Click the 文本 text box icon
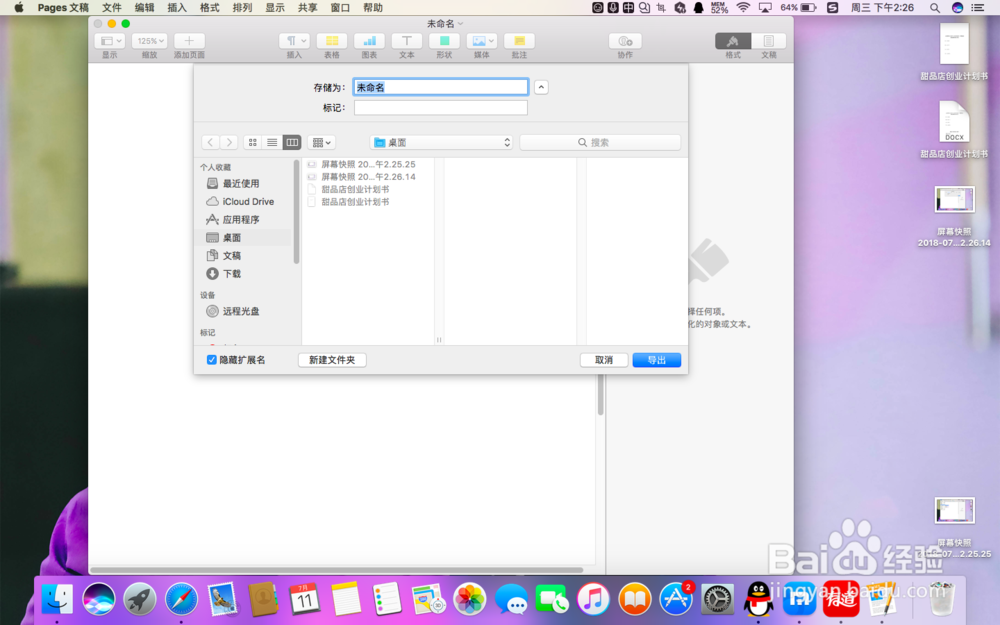1000x625 pixels. click(x=407, y=41)
